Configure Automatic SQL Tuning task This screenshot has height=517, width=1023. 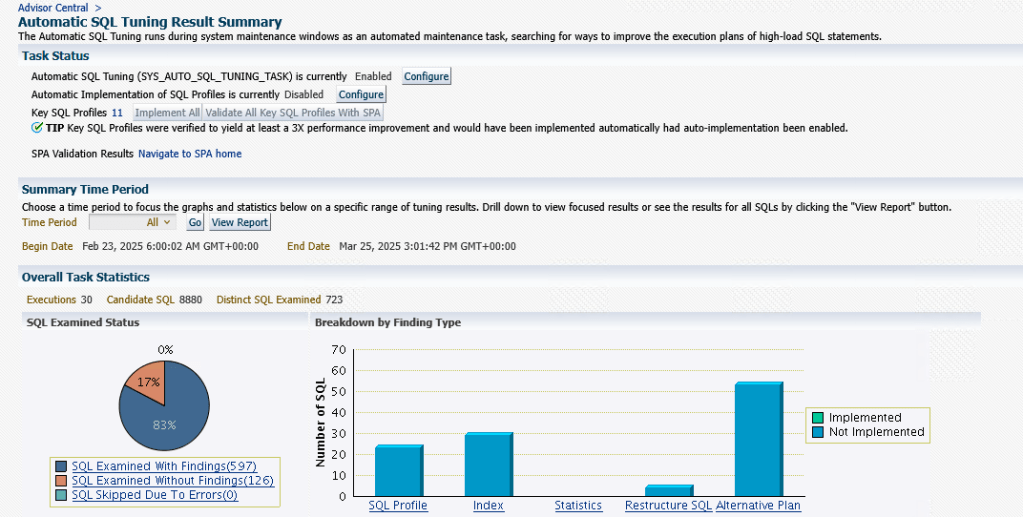click(x=426, y=76)
